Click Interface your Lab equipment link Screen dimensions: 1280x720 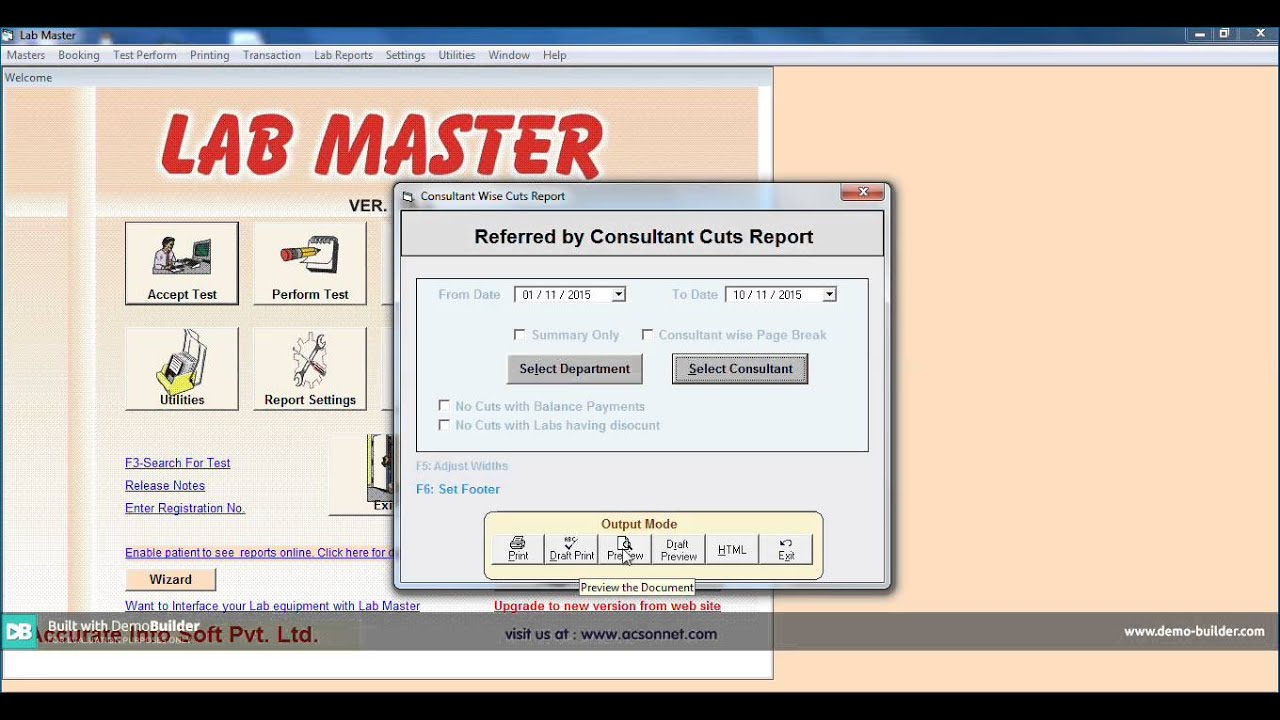point(272,606)
